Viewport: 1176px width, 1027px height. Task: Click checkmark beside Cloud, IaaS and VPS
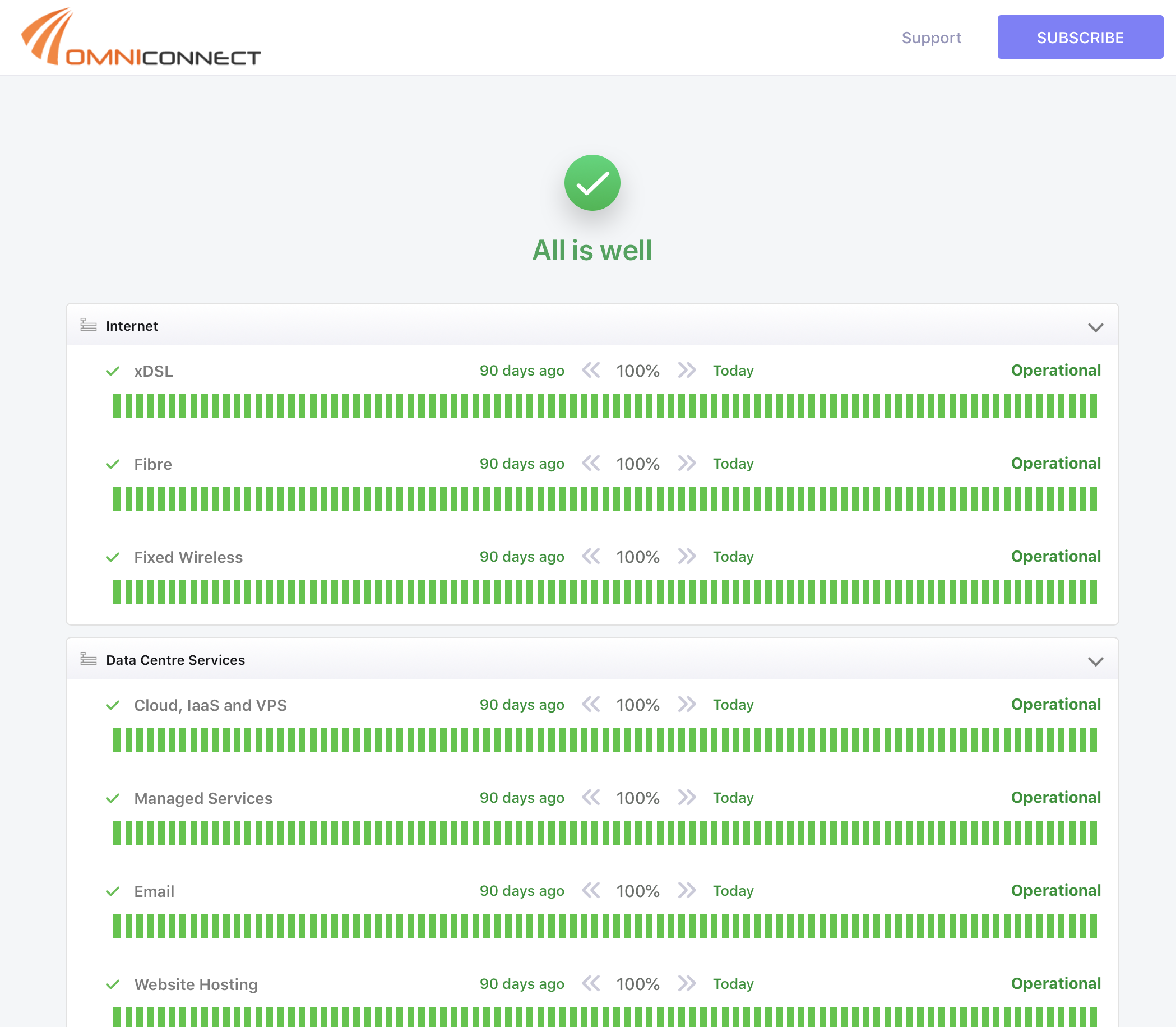pos(113,705)
